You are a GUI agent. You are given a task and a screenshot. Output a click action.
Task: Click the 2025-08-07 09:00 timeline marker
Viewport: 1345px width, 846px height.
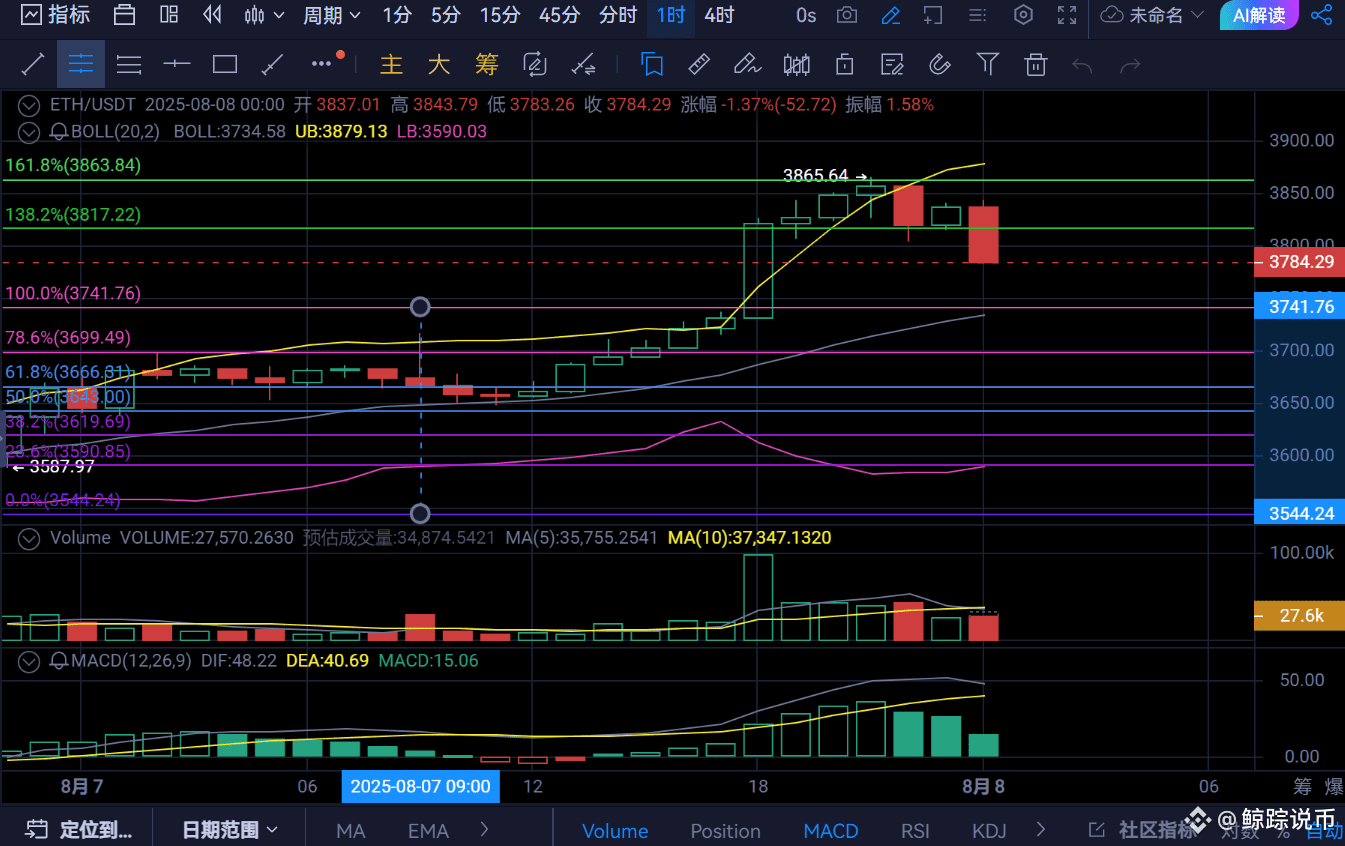point(420,787)
